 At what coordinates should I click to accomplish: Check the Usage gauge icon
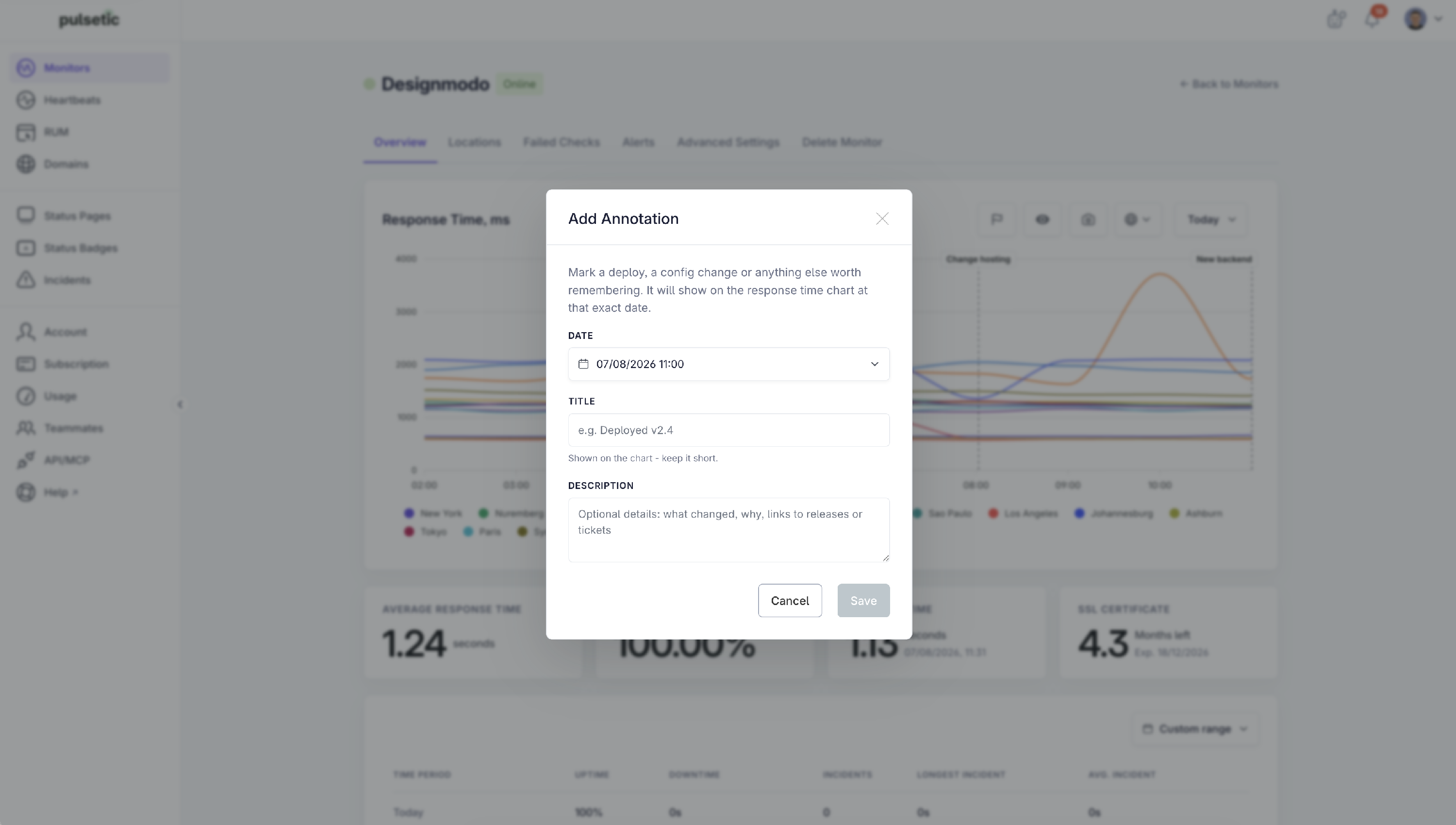pos(26,396)
